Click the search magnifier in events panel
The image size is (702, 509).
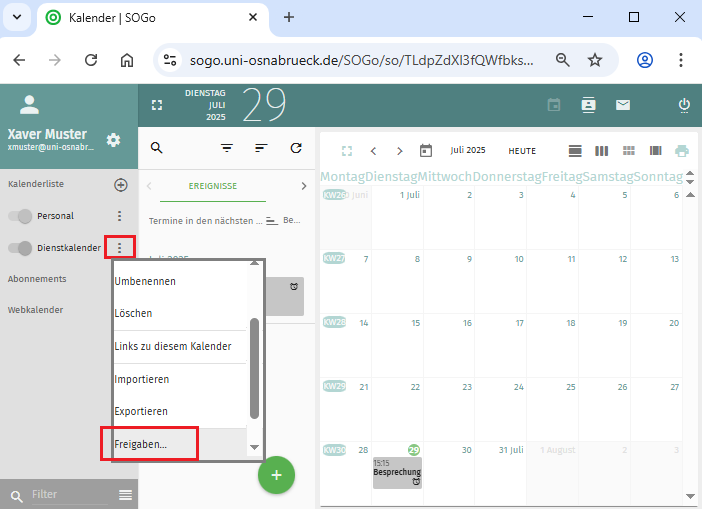(157, 148)
